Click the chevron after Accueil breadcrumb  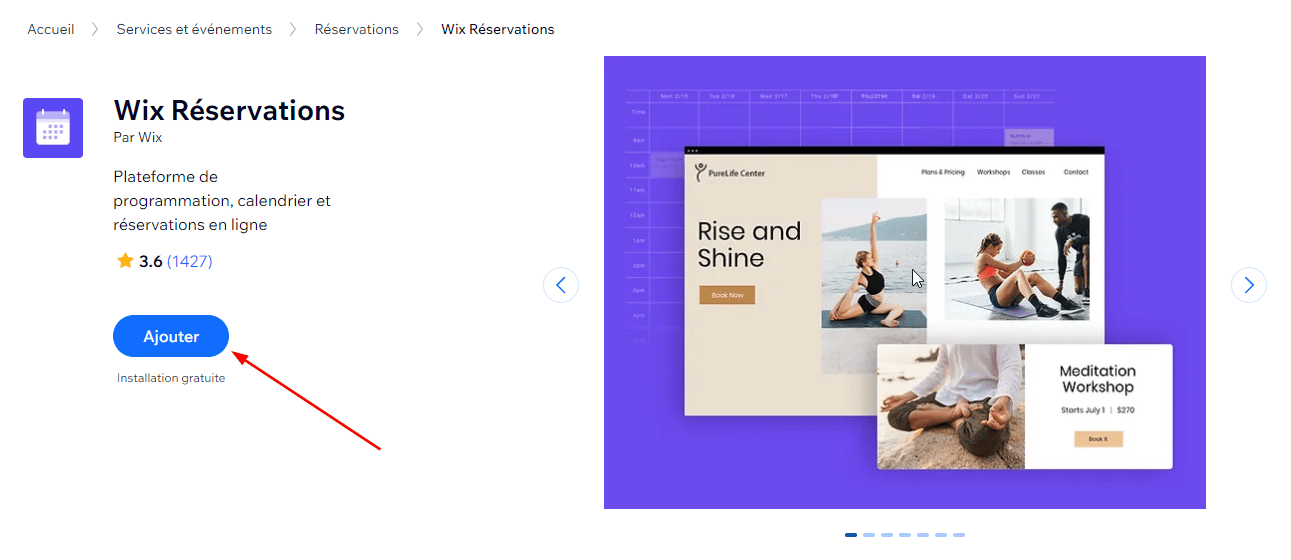pyautogui.click(x=95, y=30)
